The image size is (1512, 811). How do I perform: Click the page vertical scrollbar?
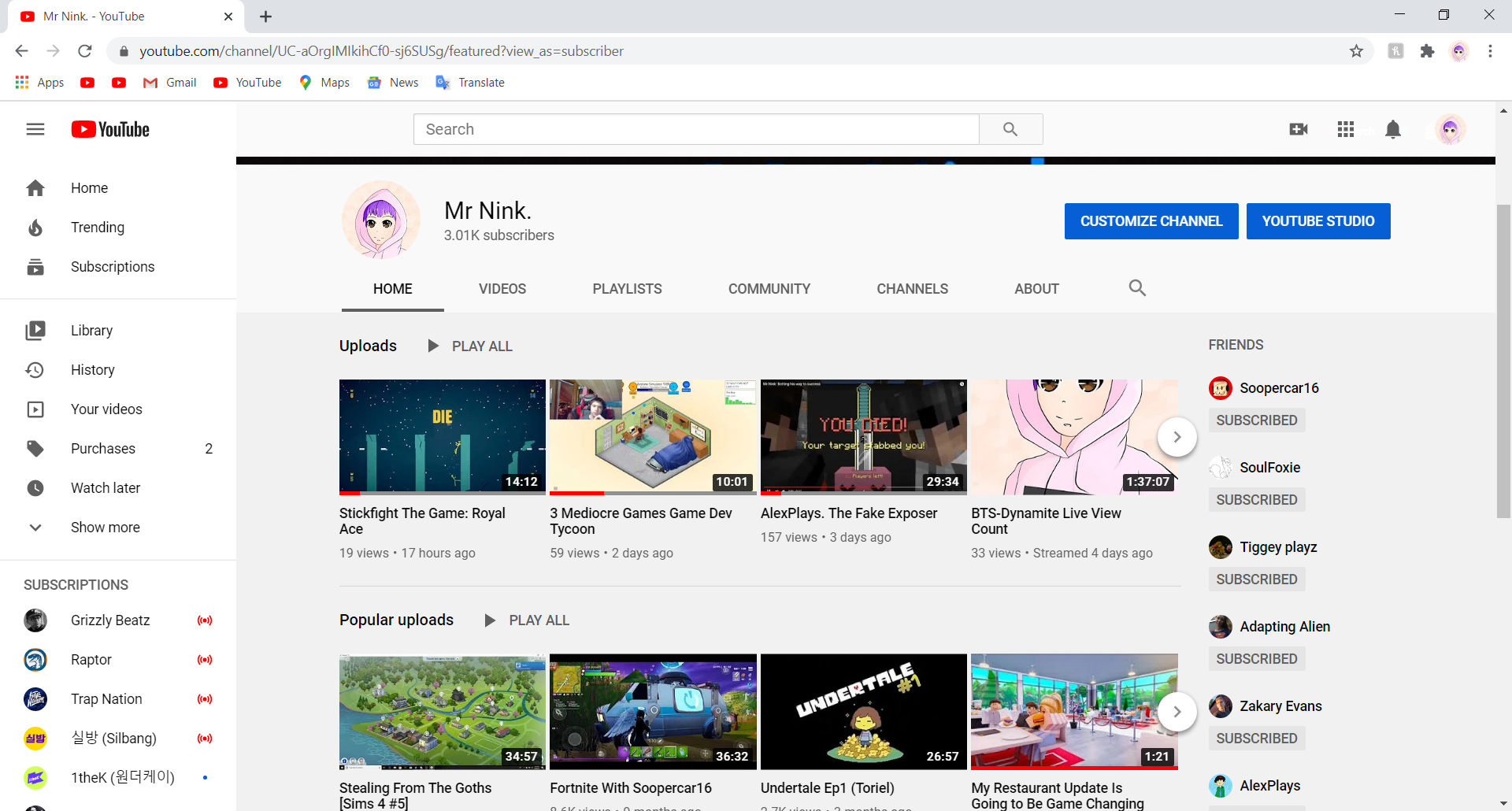click(x=1503, y=361)
